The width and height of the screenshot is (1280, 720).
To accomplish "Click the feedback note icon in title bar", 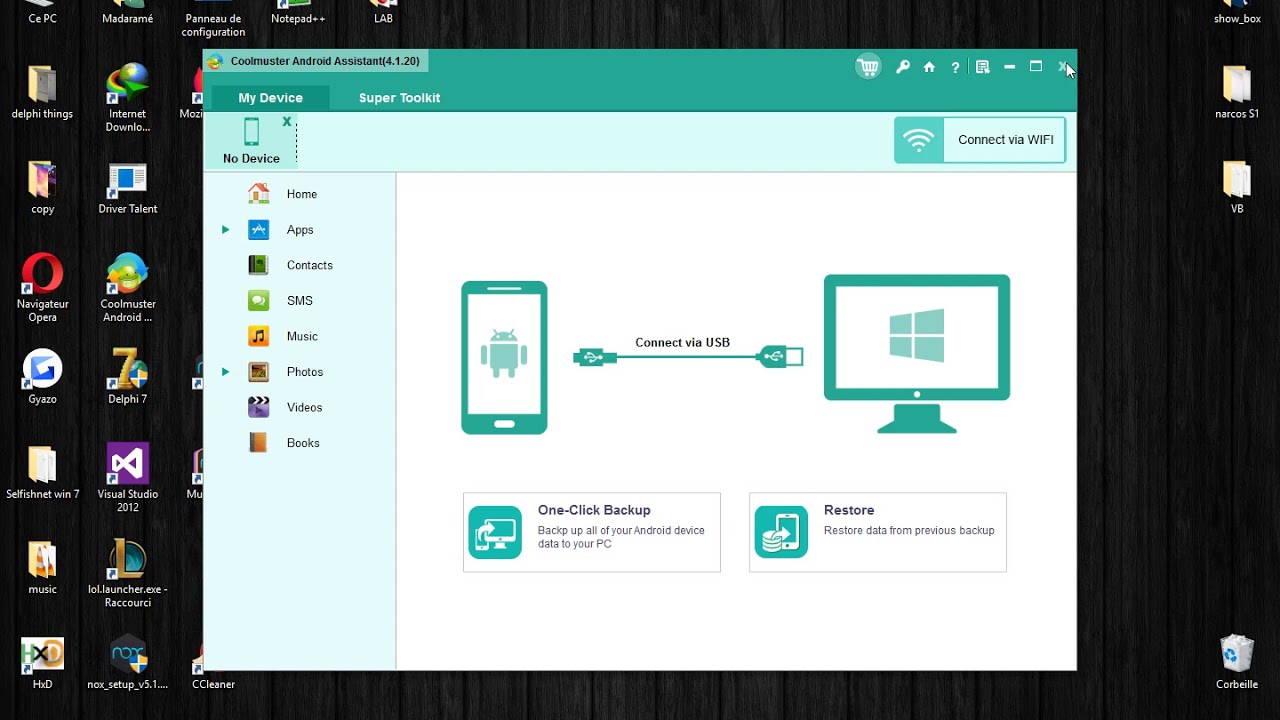I will (982, 67).
